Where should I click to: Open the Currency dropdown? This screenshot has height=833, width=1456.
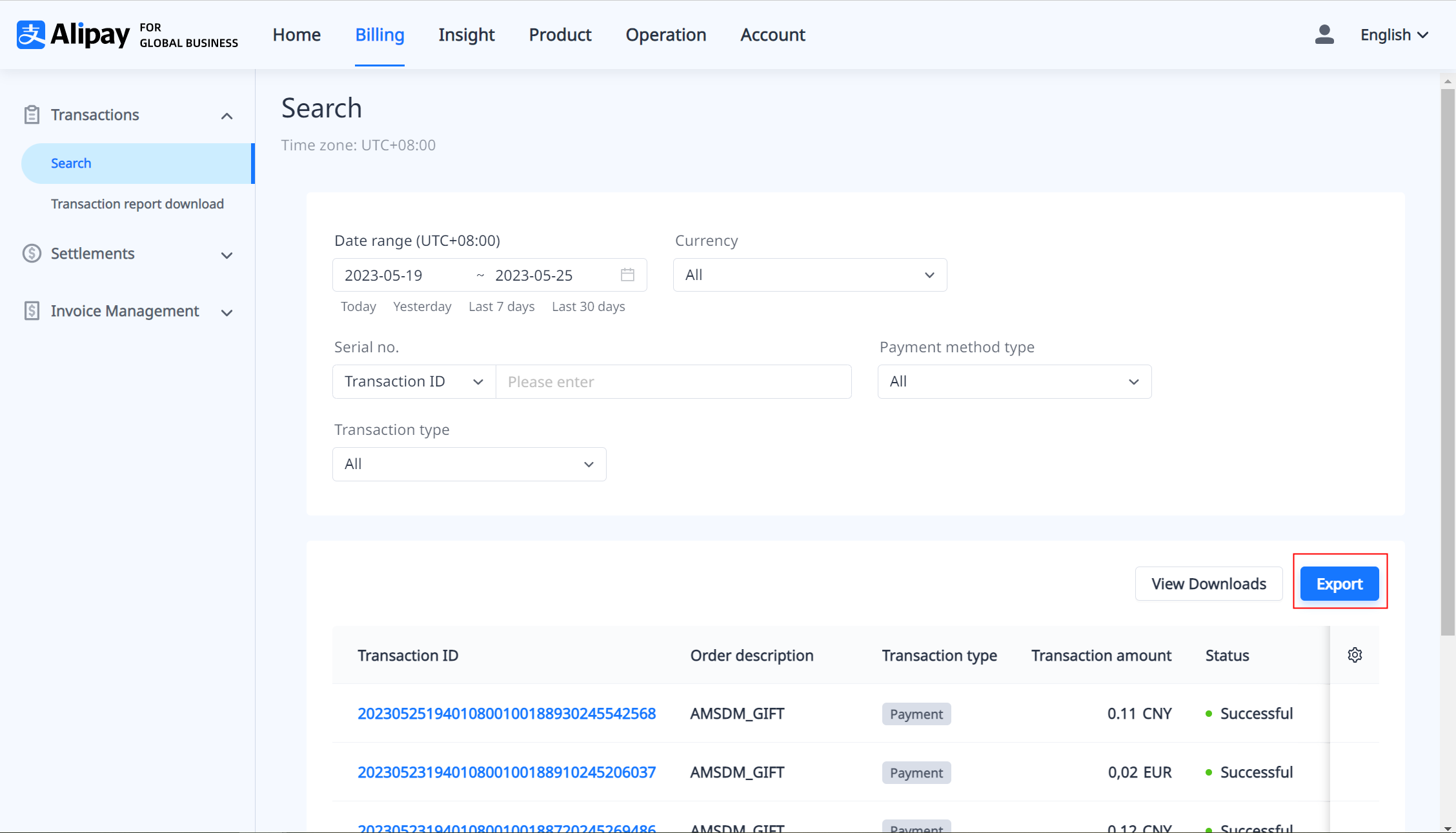[x=809, y=275]
